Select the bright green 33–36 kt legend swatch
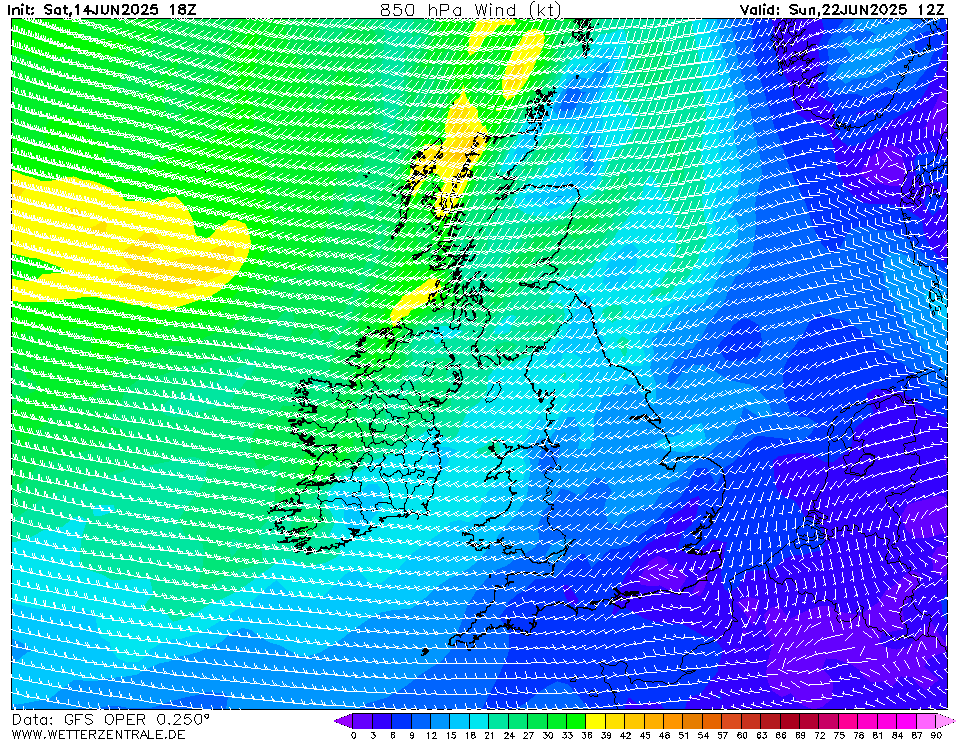This screenshot has width=959, height=741. (x=577, y=721)
